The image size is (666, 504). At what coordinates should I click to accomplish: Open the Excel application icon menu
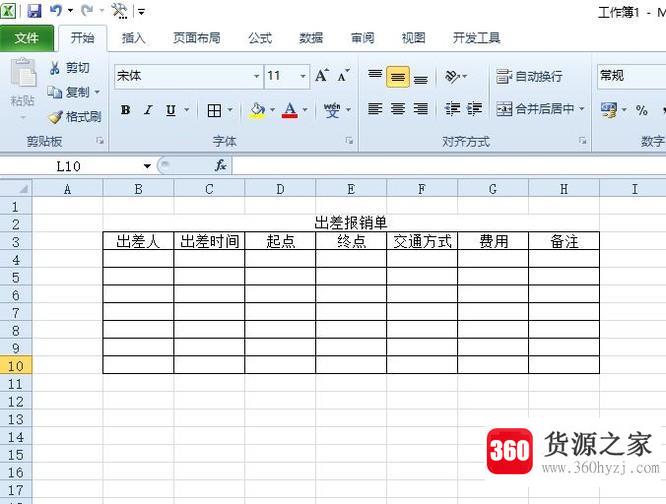[8, 11]
